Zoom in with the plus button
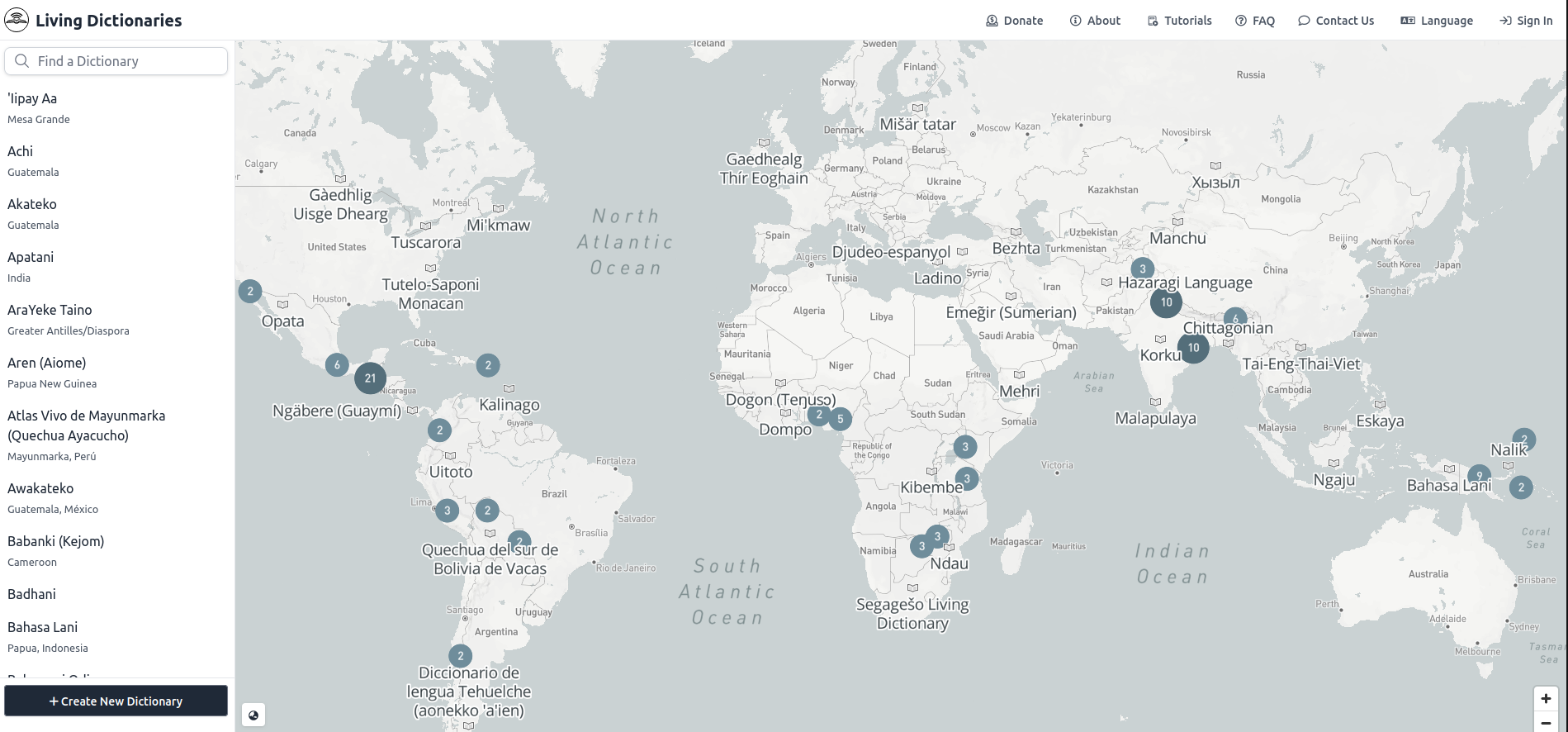This screenshot has height=732, width=1568. [x=1546, y=698]
